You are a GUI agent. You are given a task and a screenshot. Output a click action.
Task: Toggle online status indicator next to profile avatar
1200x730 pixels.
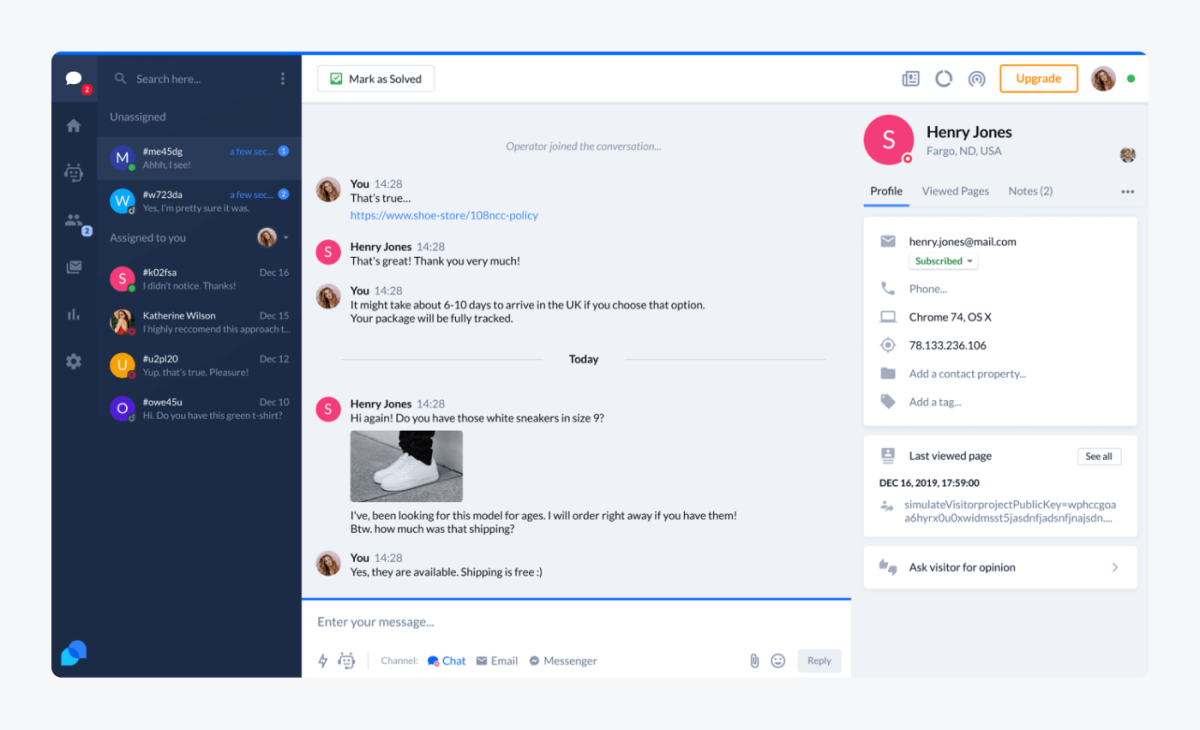pyautogui.click(x=1130, y=78)
